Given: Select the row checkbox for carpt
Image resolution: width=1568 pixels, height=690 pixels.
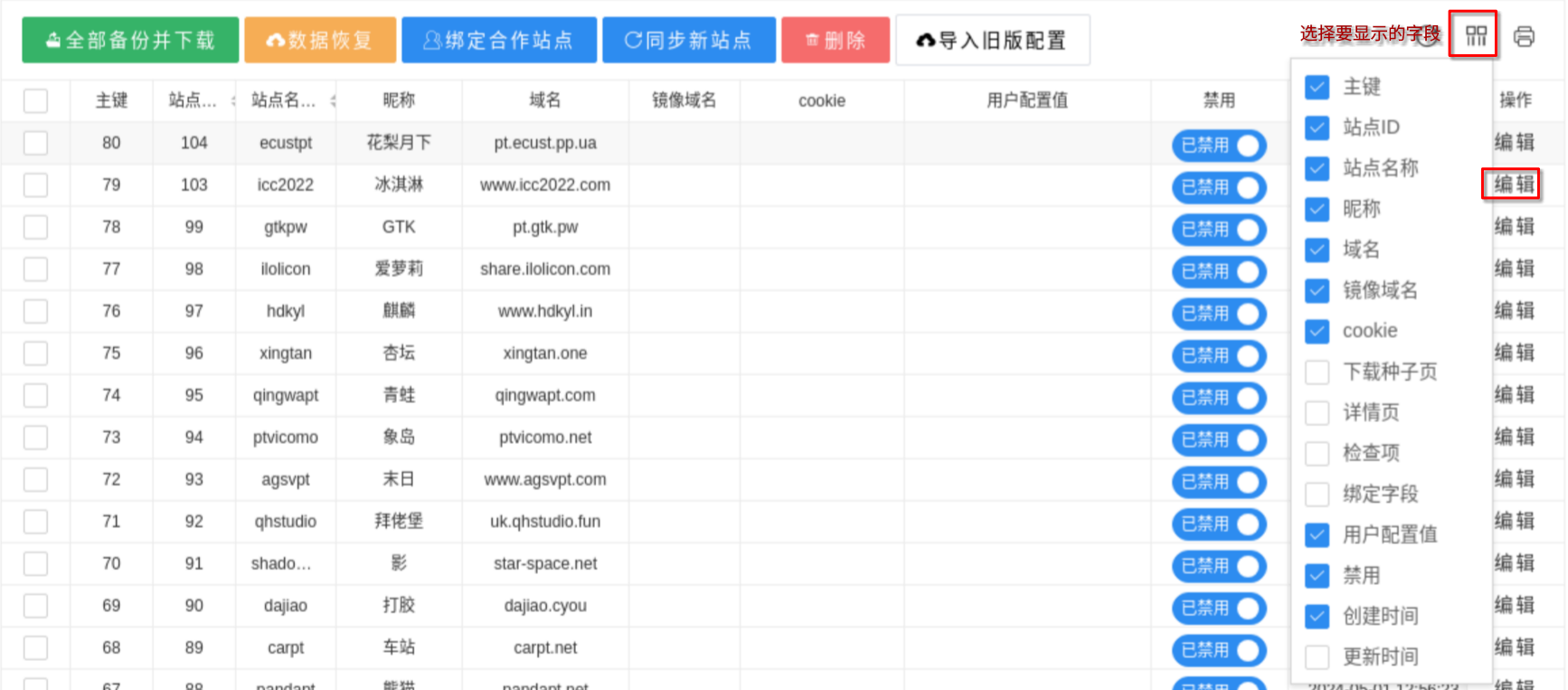Looking at the screenshot, I should 35,647.
